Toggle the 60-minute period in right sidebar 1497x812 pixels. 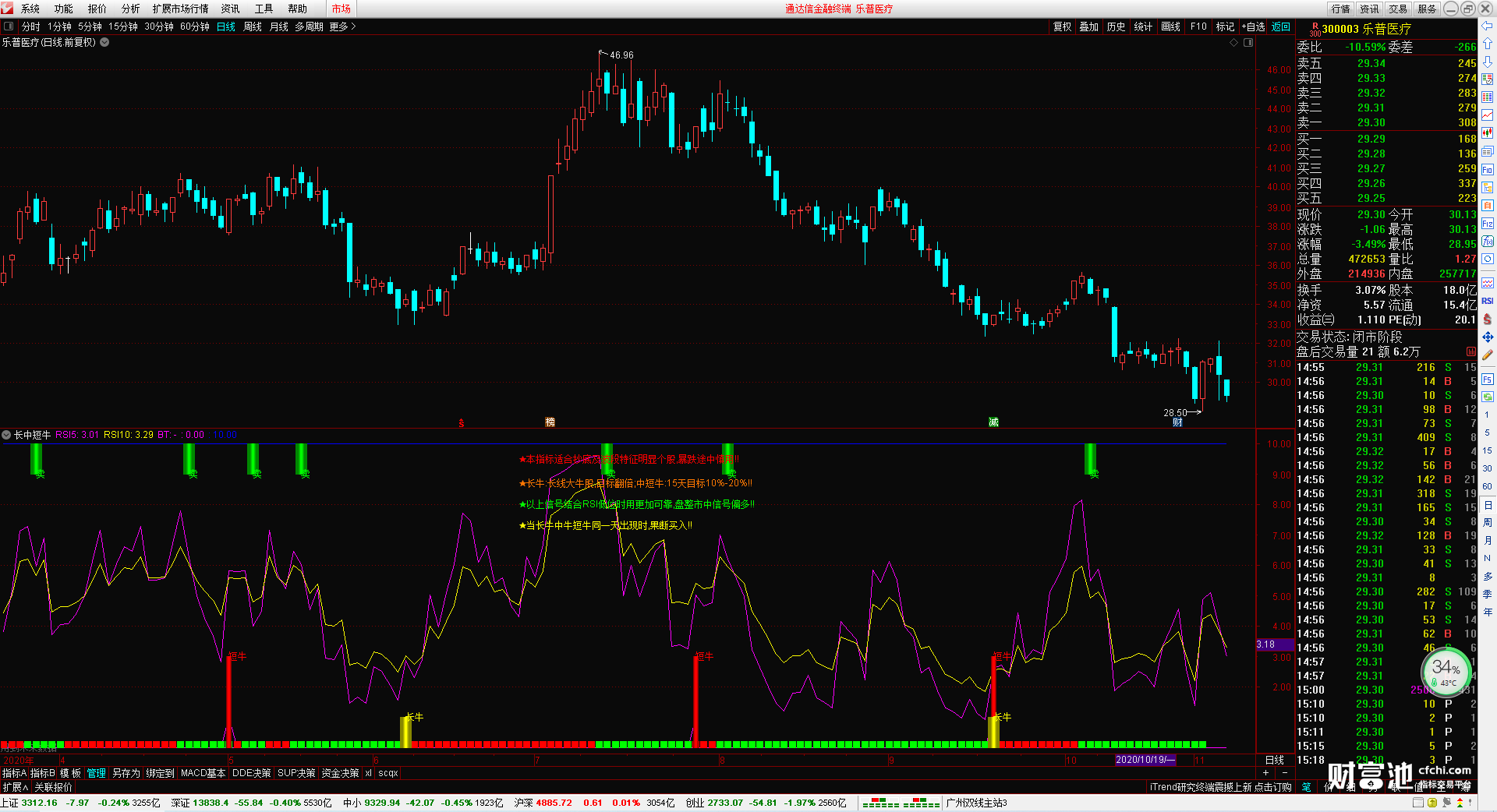[x=1488, y=486]
